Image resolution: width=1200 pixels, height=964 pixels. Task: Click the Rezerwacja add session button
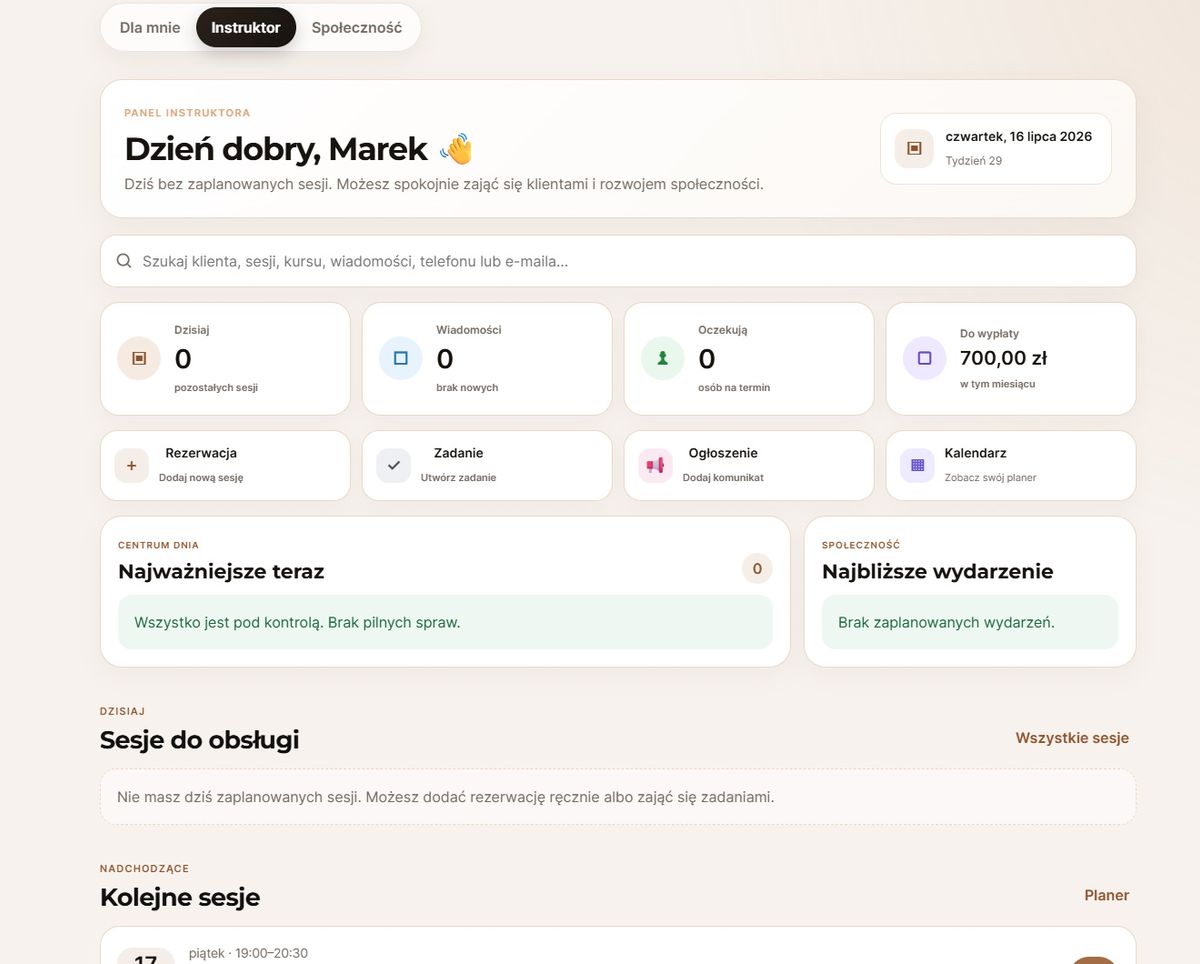tap(225, 466)
